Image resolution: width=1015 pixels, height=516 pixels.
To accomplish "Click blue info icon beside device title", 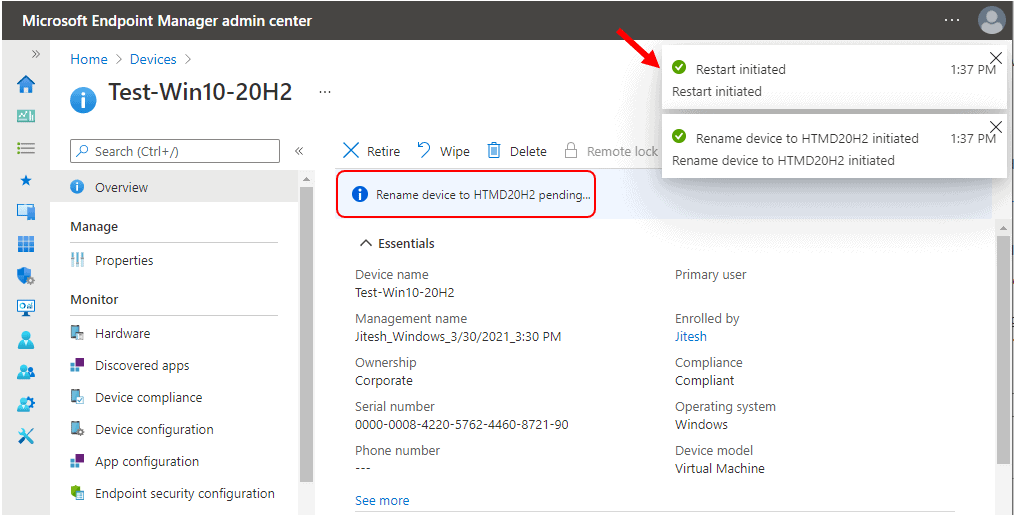I will tap(84, 100).
